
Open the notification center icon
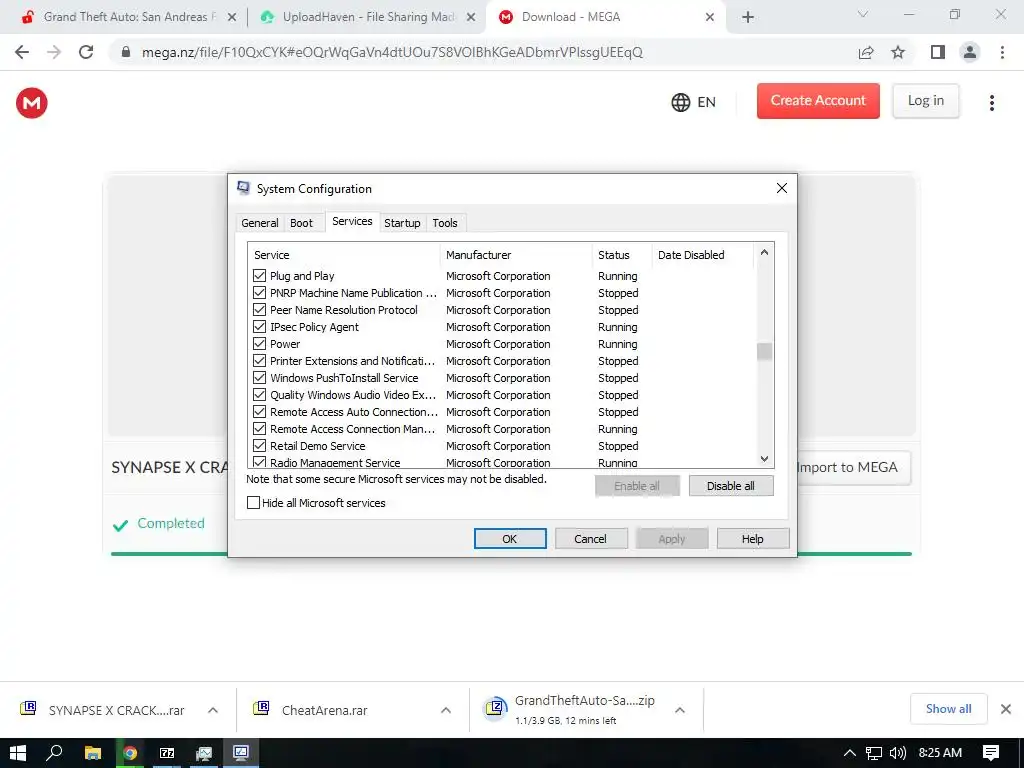[991, 753]
